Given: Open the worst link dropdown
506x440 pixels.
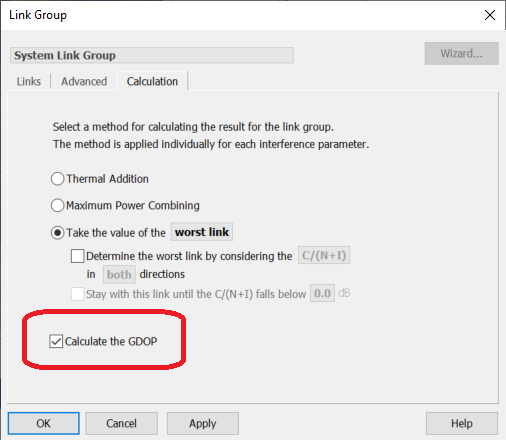Looking at the screenshot, I should [x=202, y=232].
